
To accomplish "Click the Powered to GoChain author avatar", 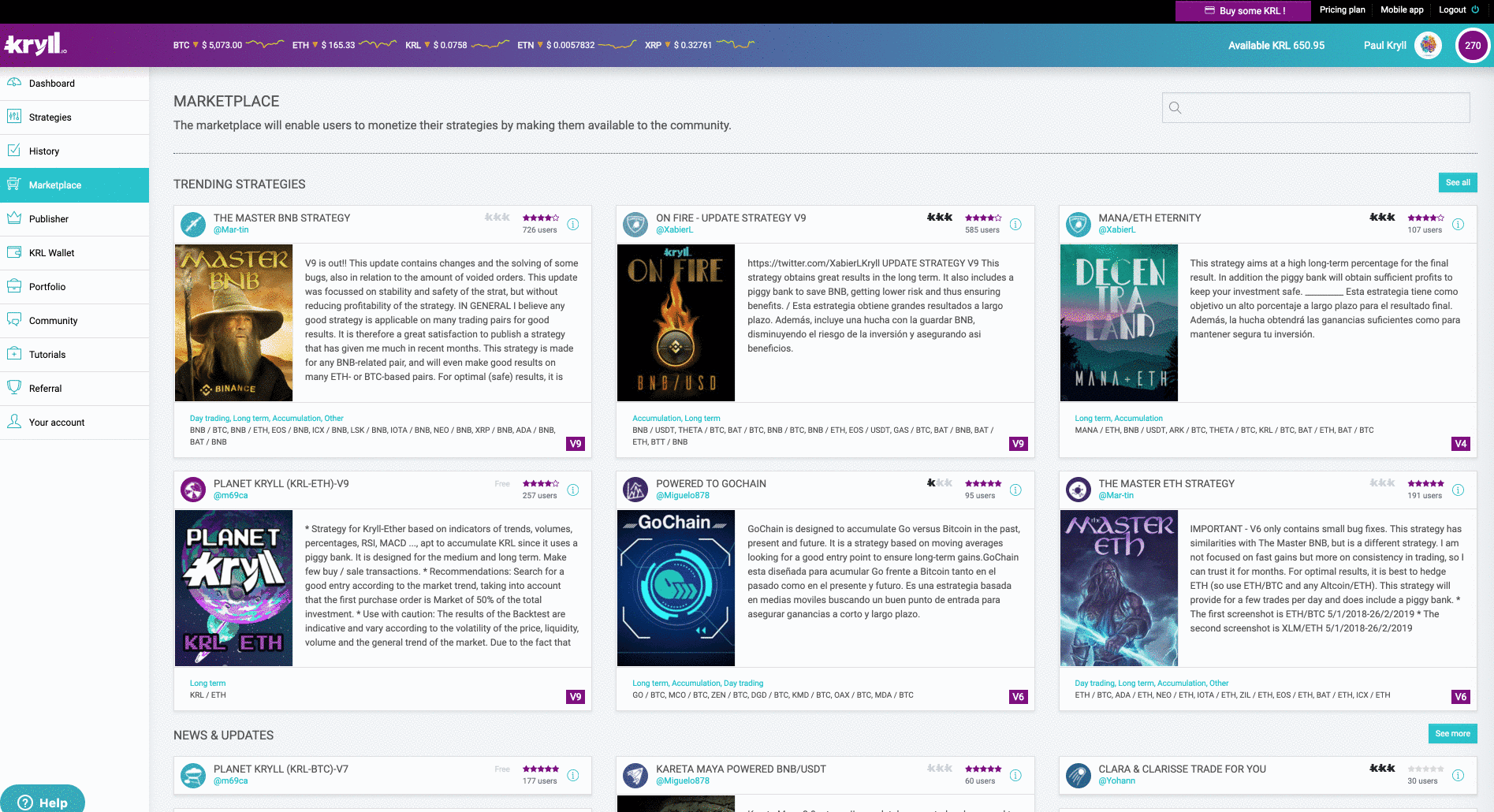I will click(635, 490).
